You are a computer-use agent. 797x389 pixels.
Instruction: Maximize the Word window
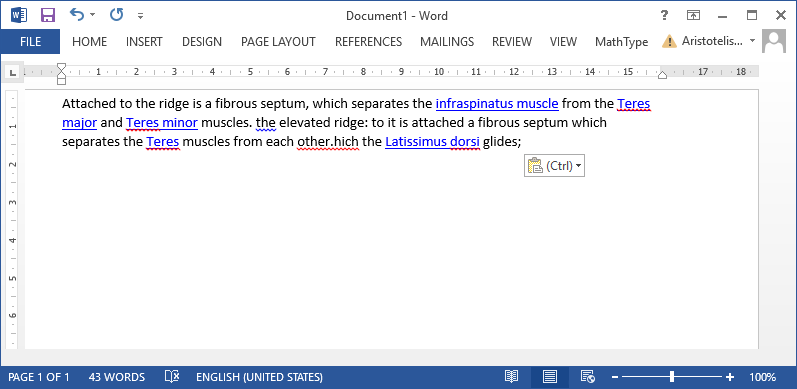point(752,15)
